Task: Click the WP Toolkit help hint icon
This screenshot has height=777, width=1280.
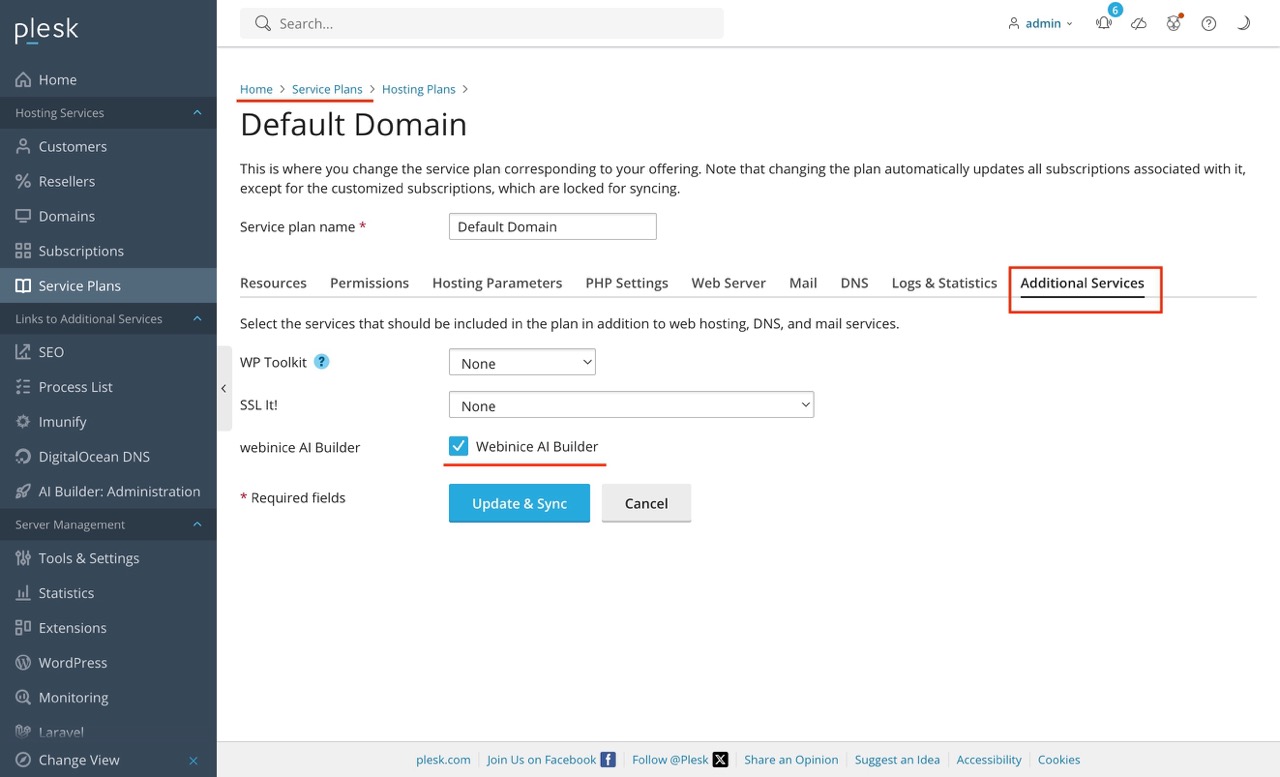Action: pyautogui.click(x=322, y=362)
